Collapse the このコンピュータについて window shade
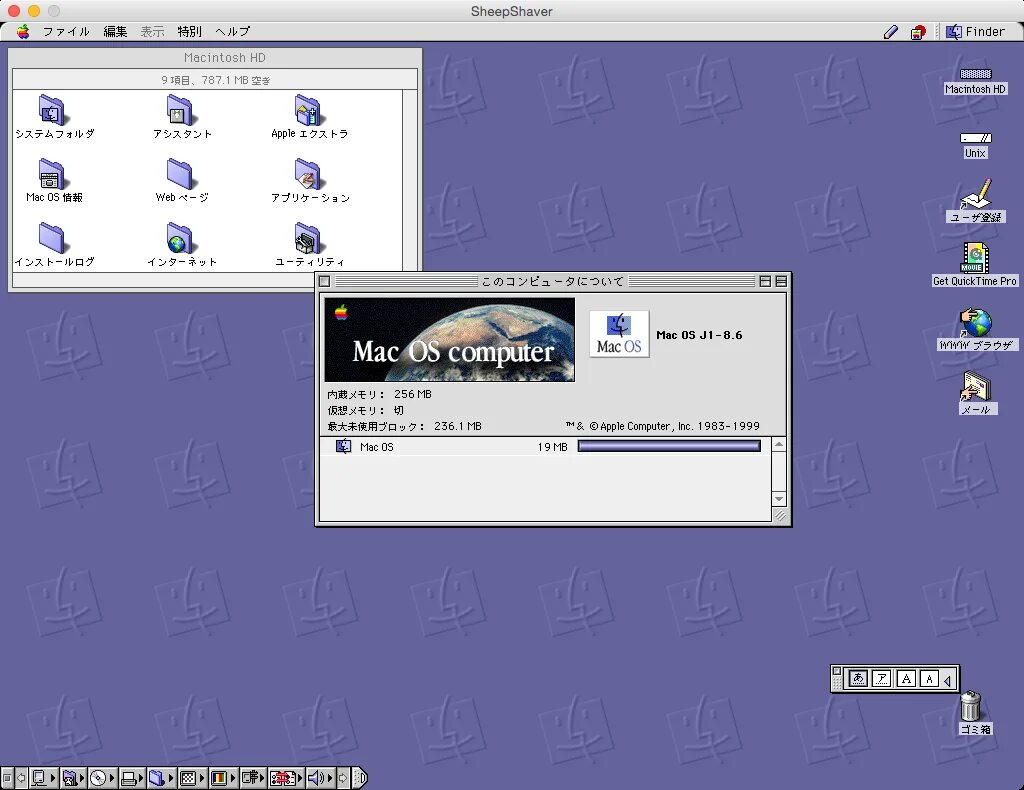This screenshot has width=1024, height=790. [780, 281]
